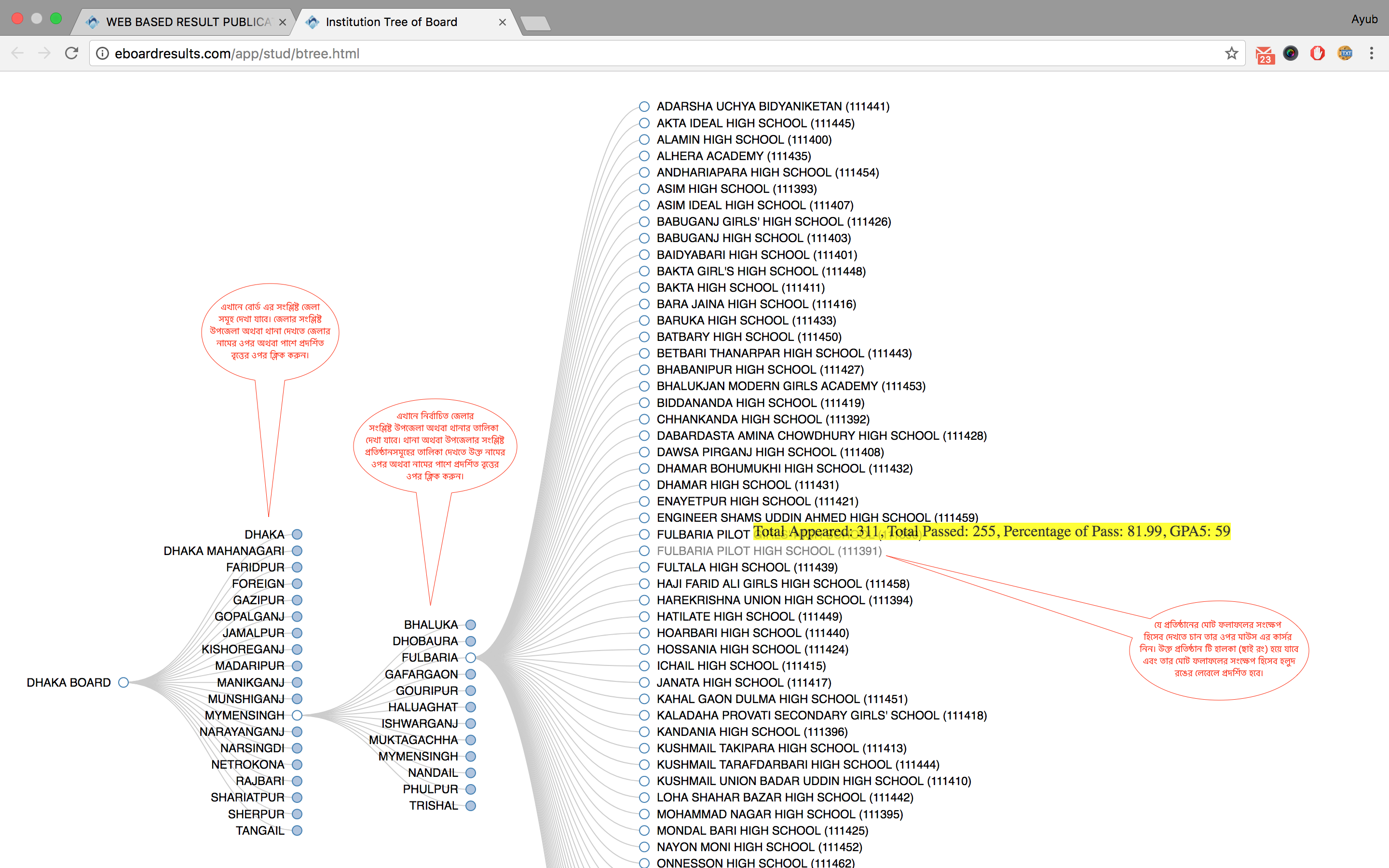Image resolution: width=1389 pixels, height=868 pixels.
Task: Click circle beside FULTALA HIGH SCHOOL
Action: click(x=644, y=567)
